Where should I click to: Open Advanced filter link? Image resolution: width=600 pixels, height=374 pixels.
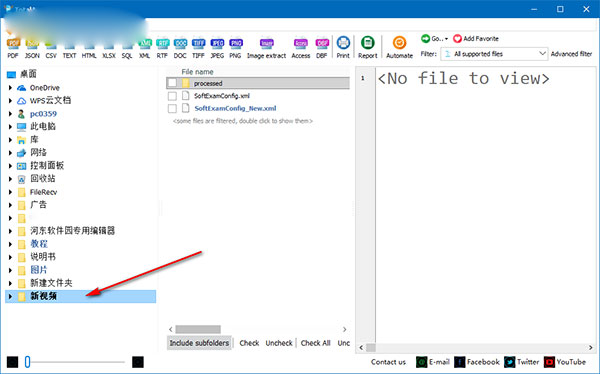(x=572, y=54)
